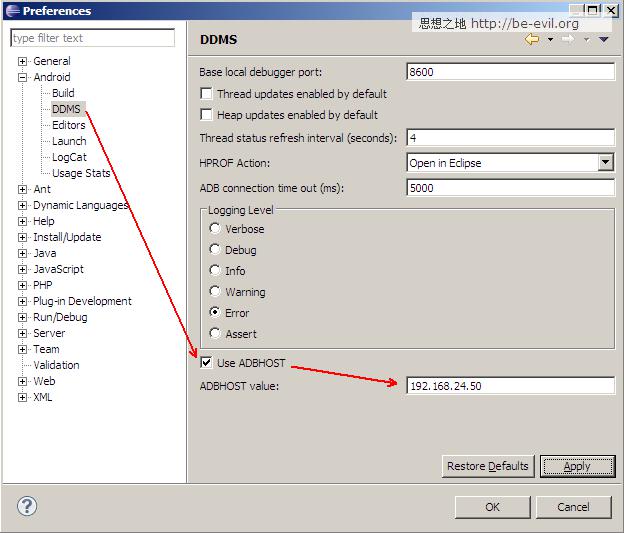Expand the Server tree node

click(22, 333)
